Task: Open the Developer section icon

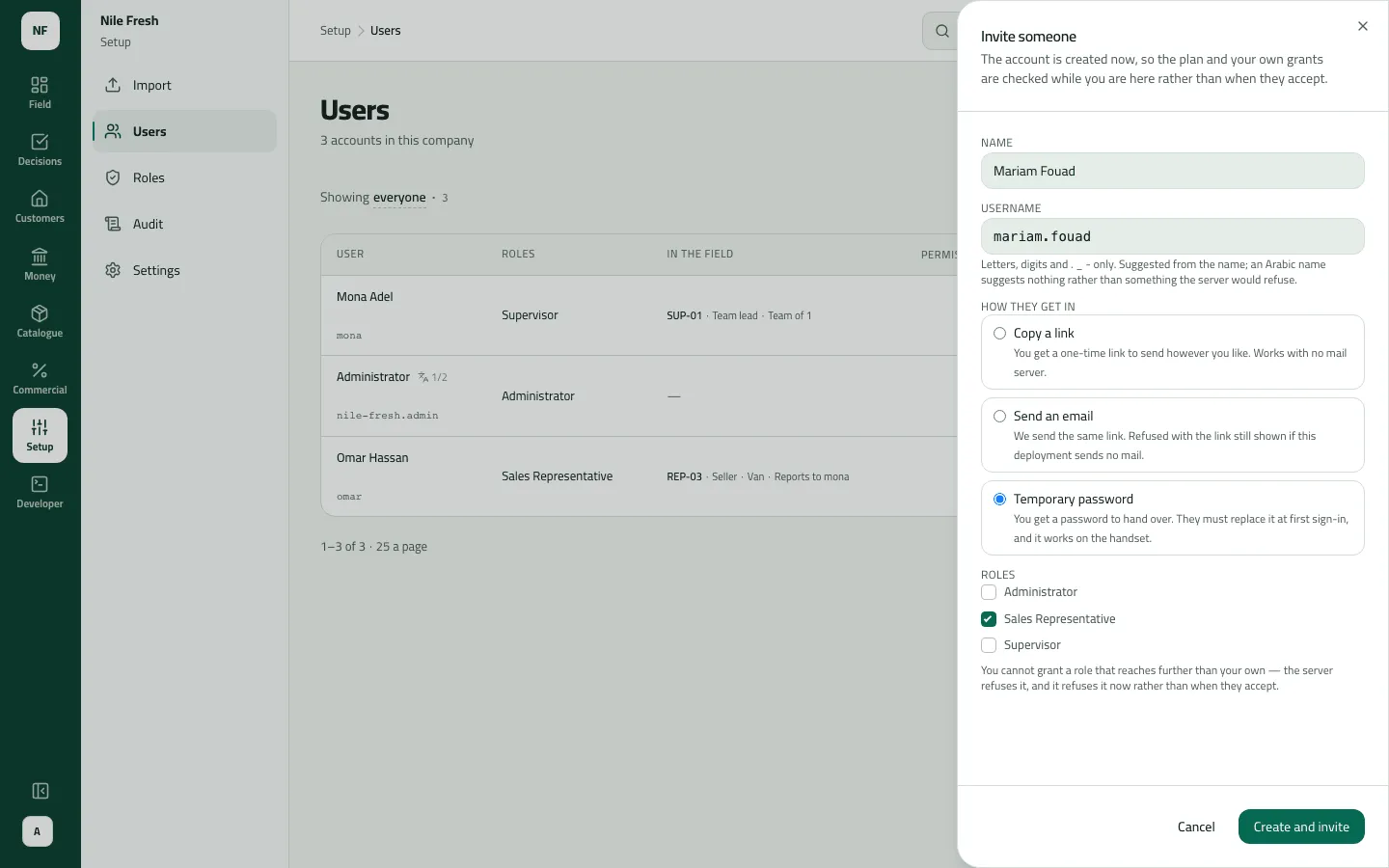Action: [40, 492]
